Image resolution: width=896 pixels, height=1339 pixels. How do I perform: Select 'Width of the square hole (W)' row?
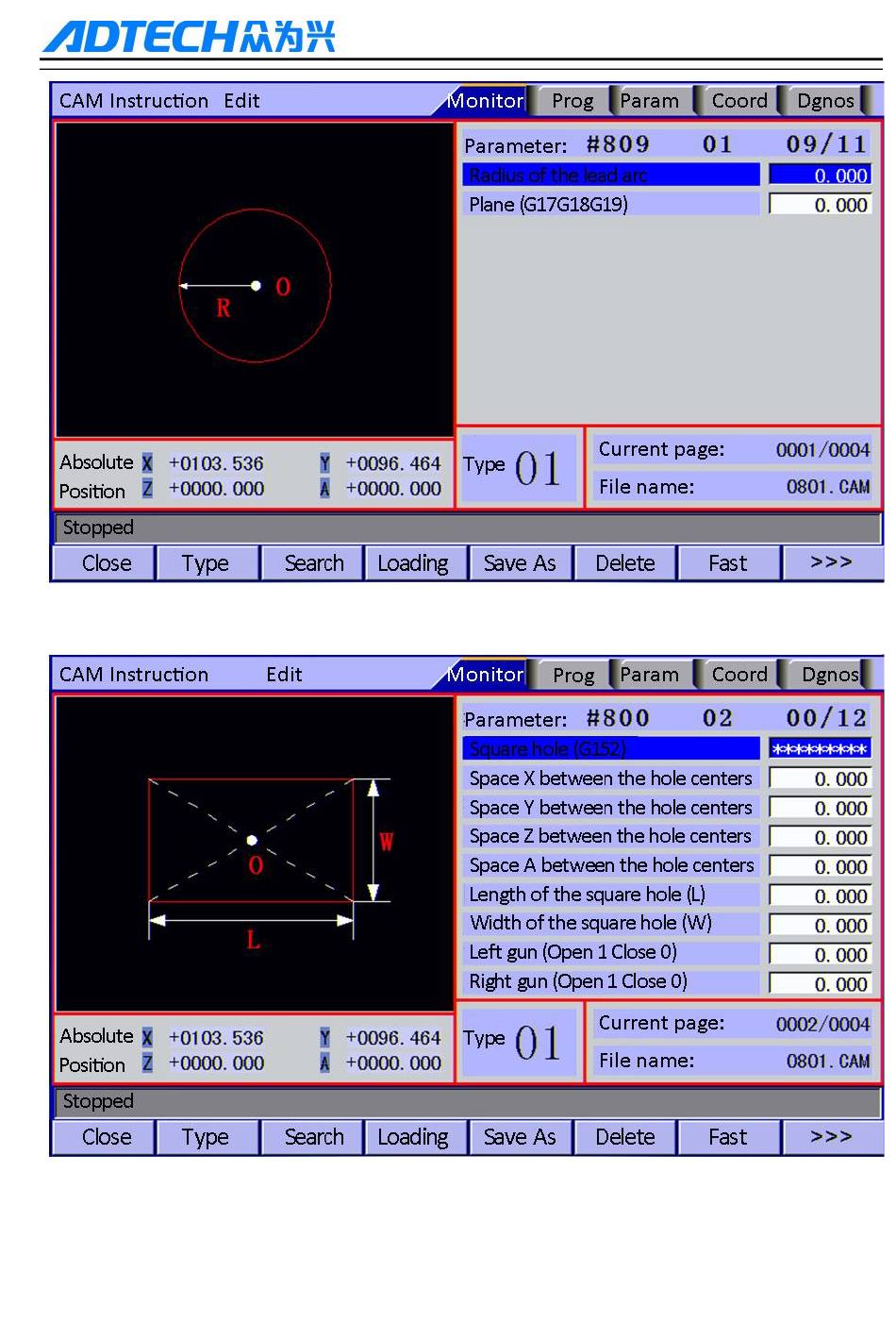coord(611,923)
